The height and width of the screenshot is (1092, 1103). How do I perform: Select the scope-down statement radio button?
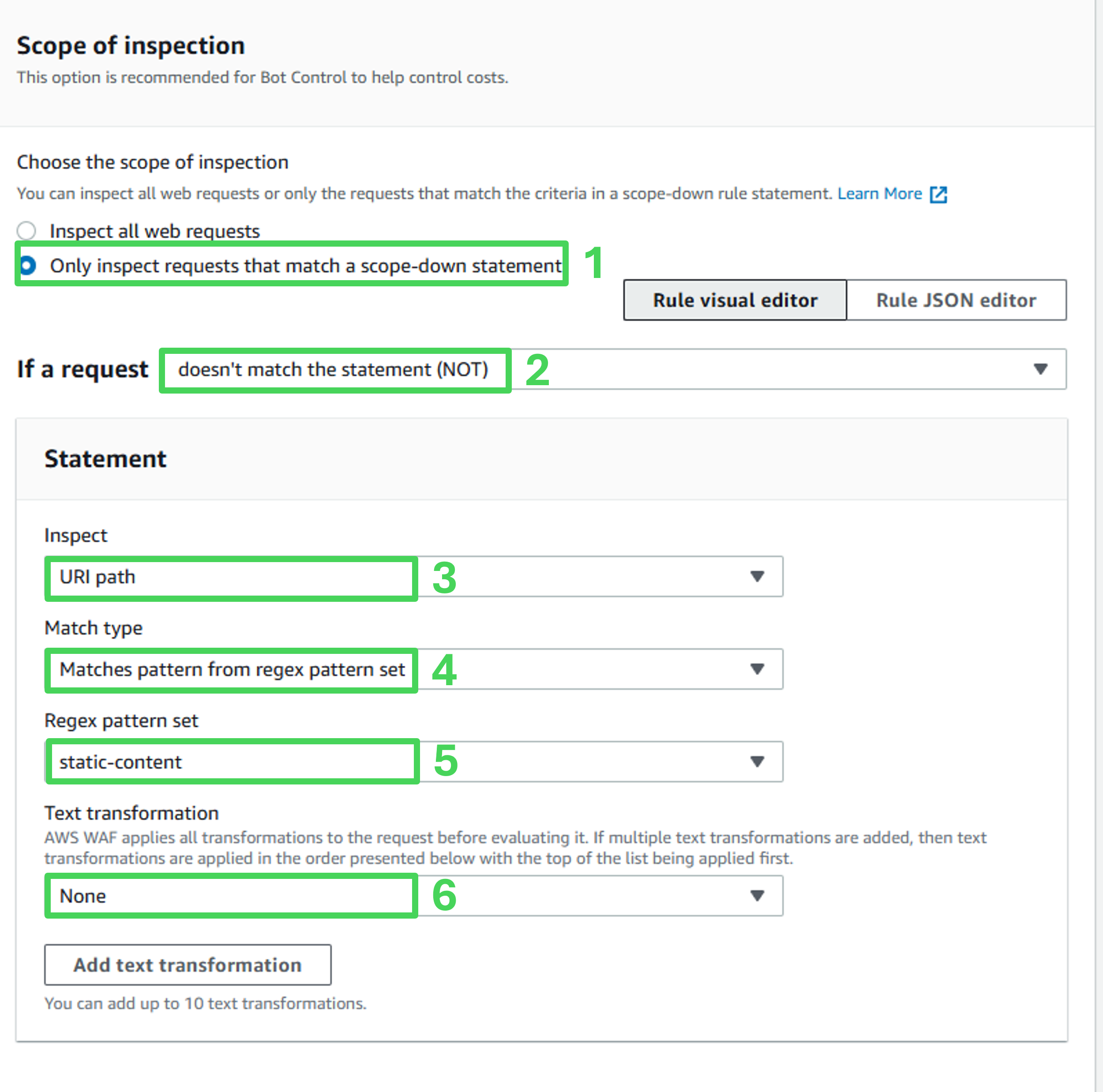point(27,266)
